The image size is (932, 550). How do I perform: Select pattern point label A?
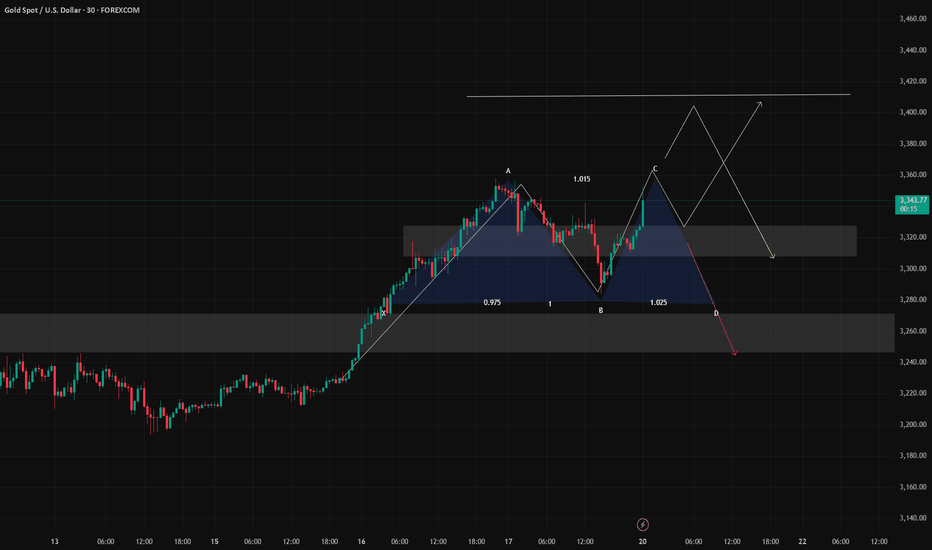point(508,171)
